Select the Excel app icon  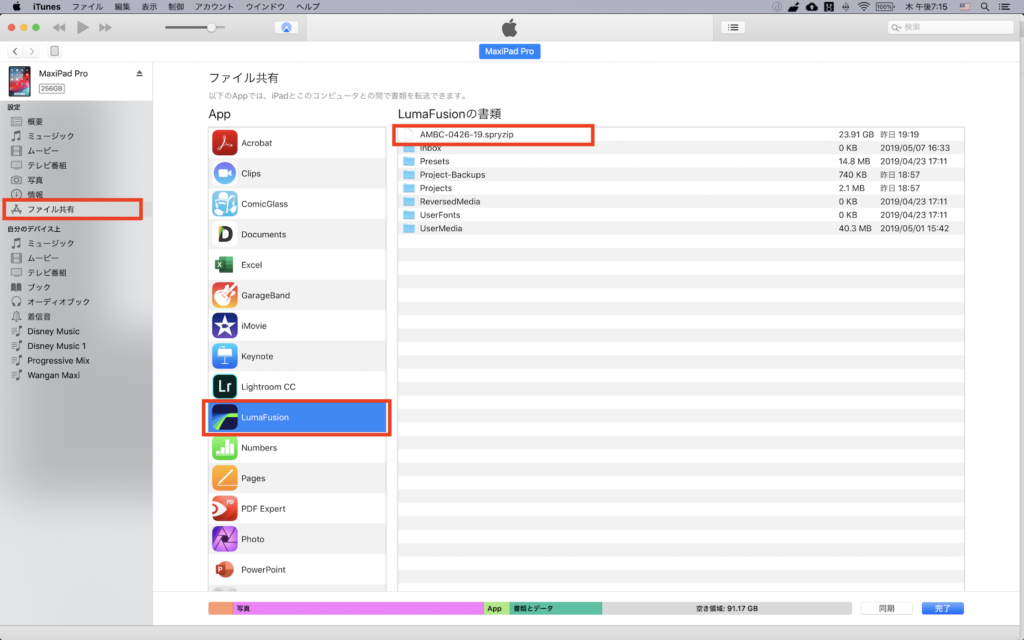(x=224, y=265)
